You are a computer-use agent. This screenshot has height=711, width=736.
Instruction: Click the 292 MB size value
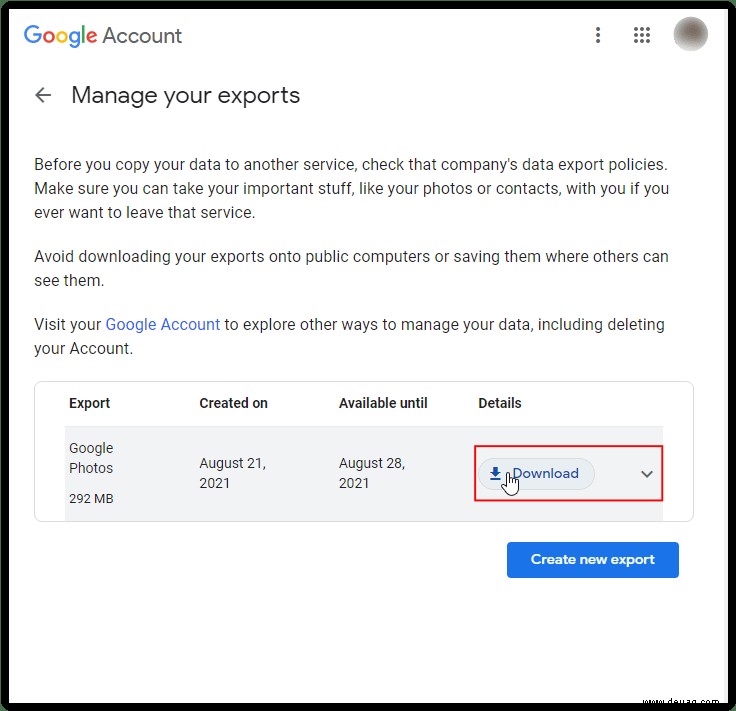[x=91, y=498]
